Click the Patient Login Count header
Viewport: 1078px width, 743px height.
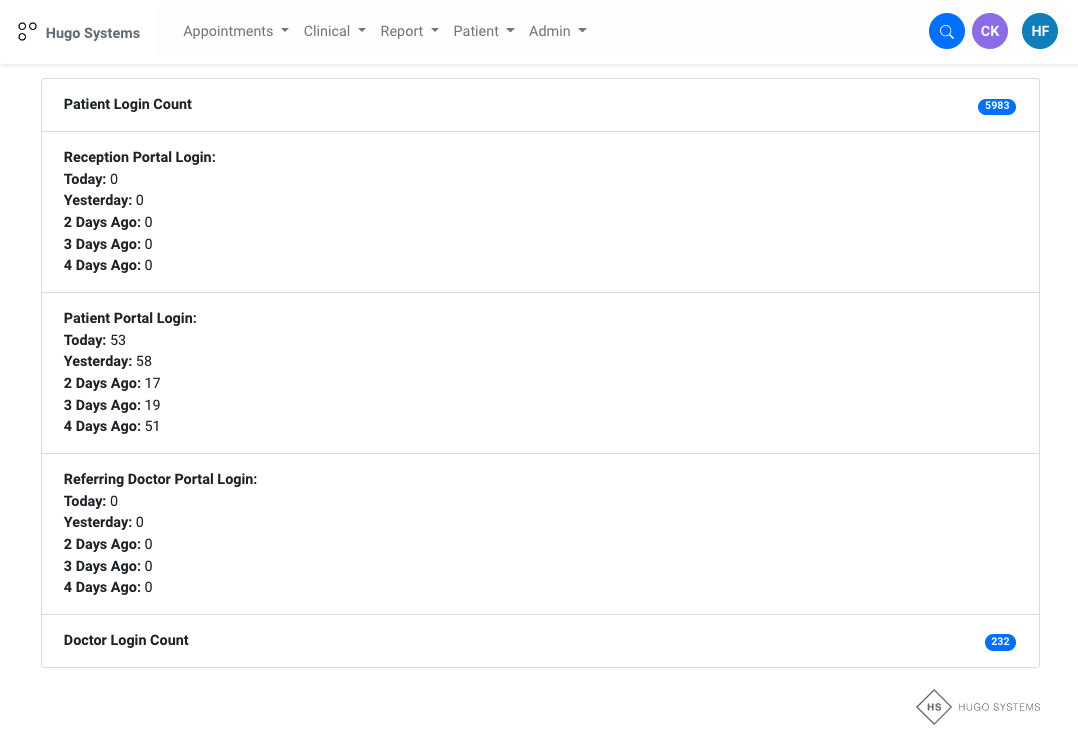[x=128, y=104]
